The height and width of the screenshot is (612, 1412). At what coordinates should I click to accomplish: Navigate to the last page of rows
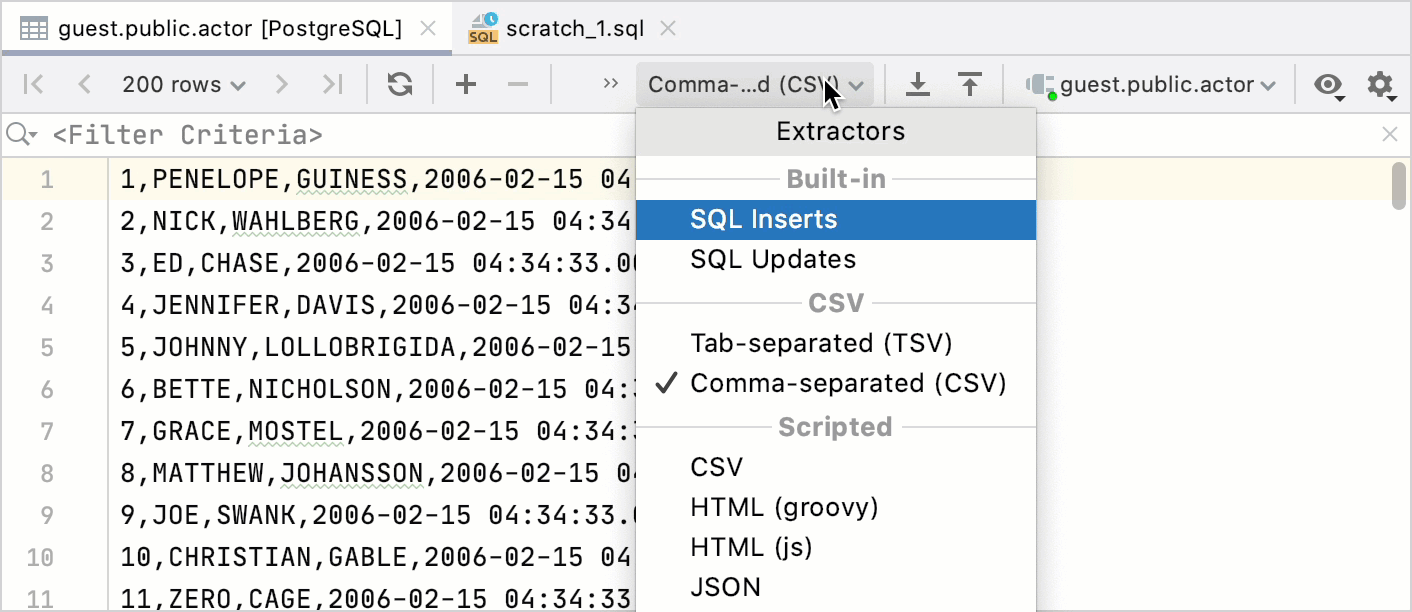click(x=332, y=84)
